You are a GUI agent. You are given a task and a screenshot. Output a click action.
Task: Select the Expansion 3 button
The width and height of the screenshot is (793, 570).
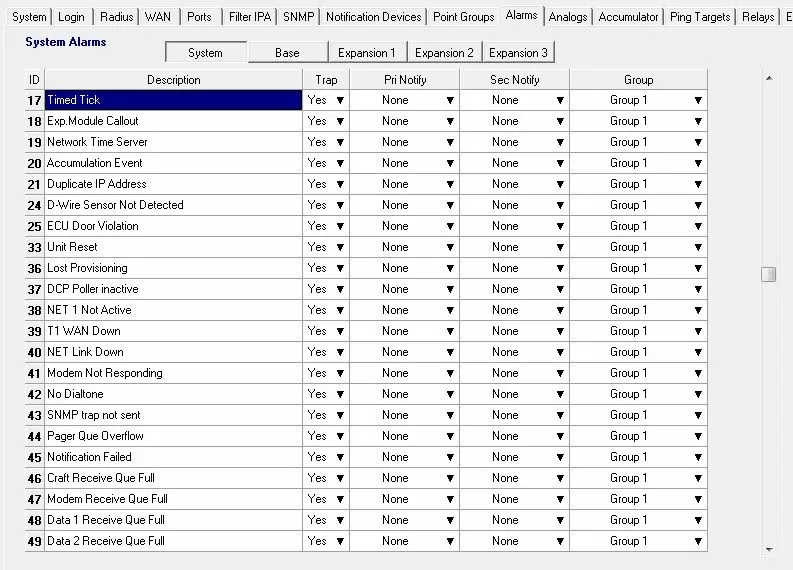click(518, 53)
